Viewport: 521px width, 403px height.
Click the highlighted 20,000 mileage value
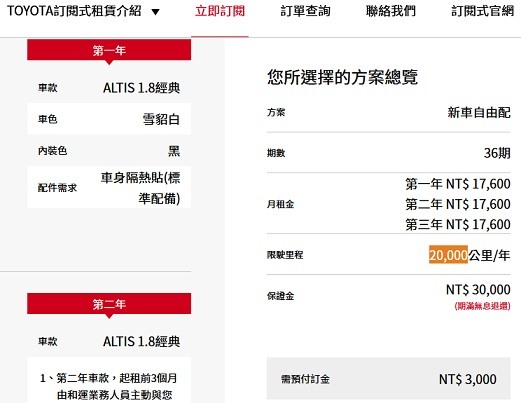coord(448,255)
